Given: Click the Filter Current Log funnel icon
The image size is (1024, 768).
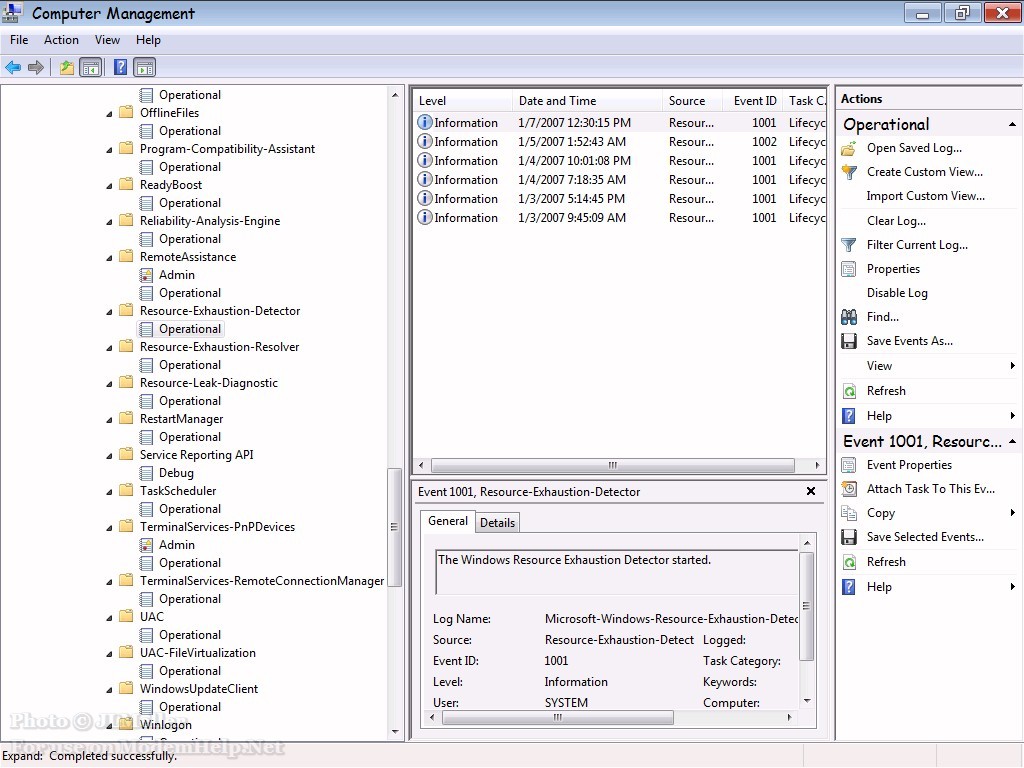Looking at the screenshot, I should click(x=849, y=245).
